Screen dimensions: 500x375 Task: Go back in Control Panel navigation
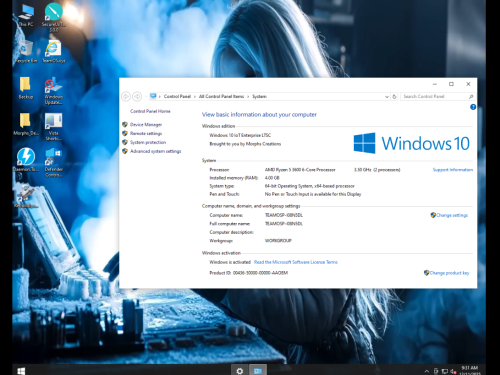[126, 96]
